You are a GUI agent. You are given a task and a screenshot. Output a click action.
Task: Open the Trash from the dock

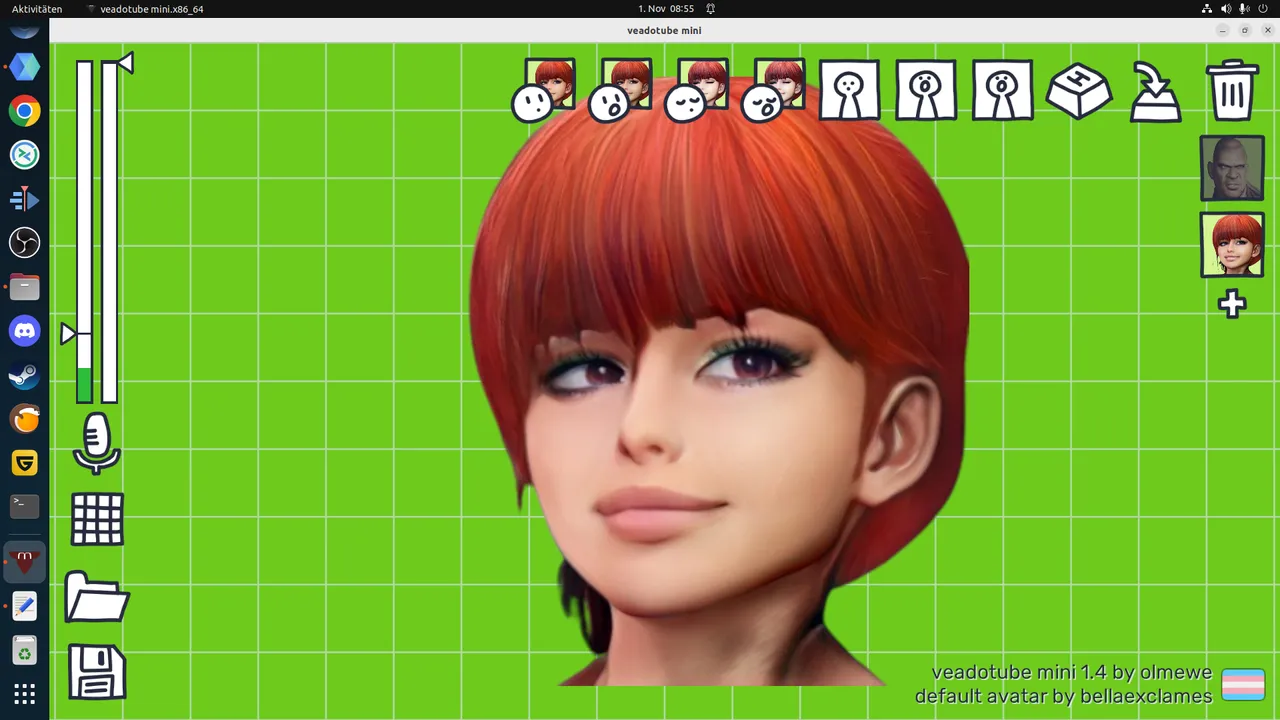tap(25, 650)
